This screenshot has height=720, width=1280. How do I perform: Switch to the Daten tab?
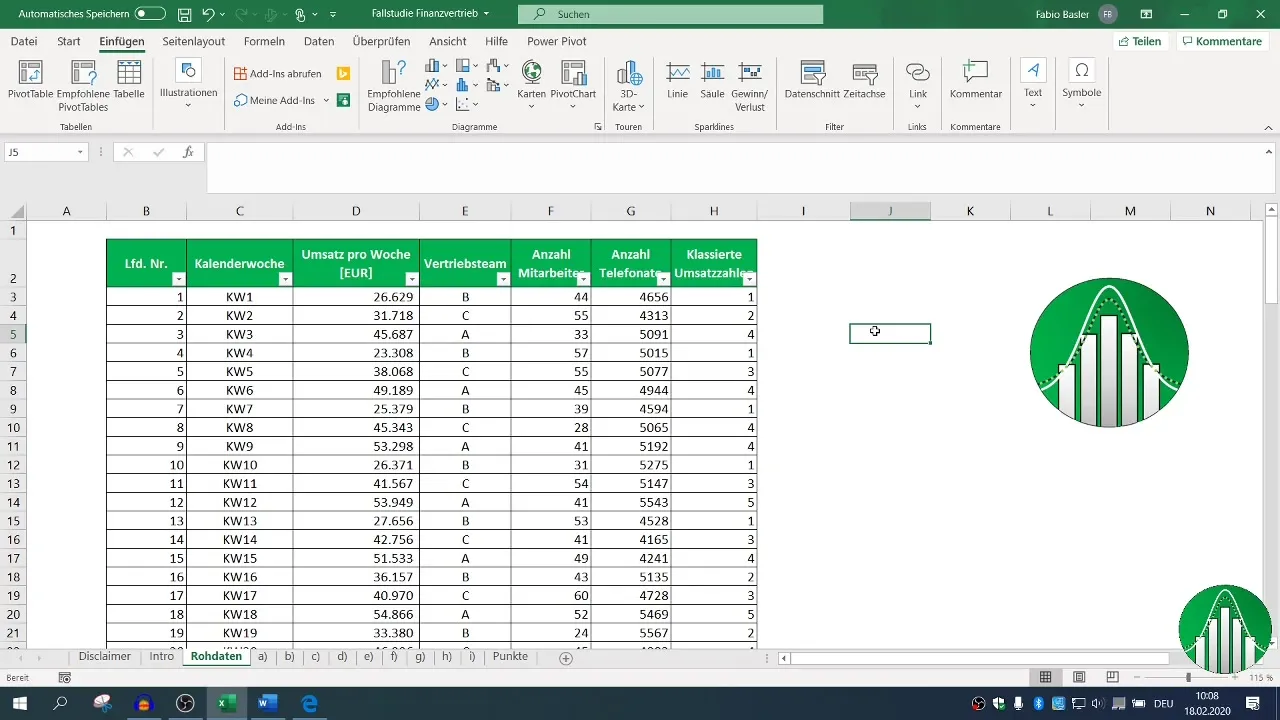pyautogui.click(x=319, y=41)
